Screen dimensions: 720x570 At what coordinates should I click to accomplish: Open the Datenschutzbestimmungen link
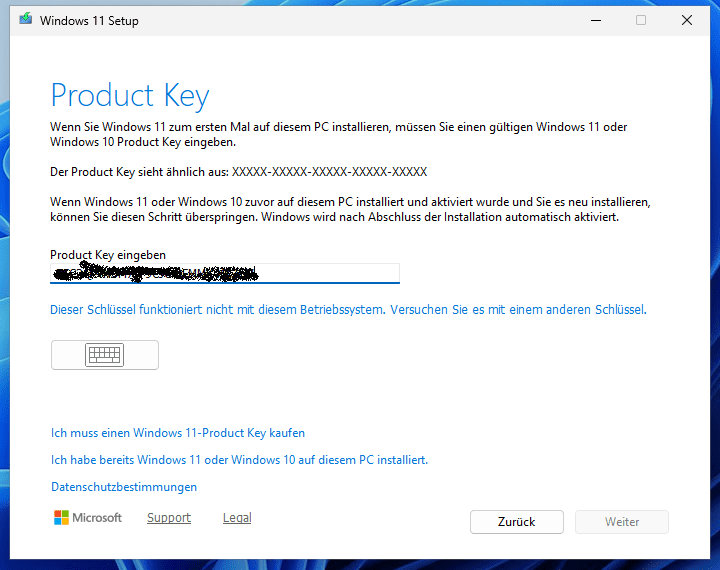pos(124,487)
